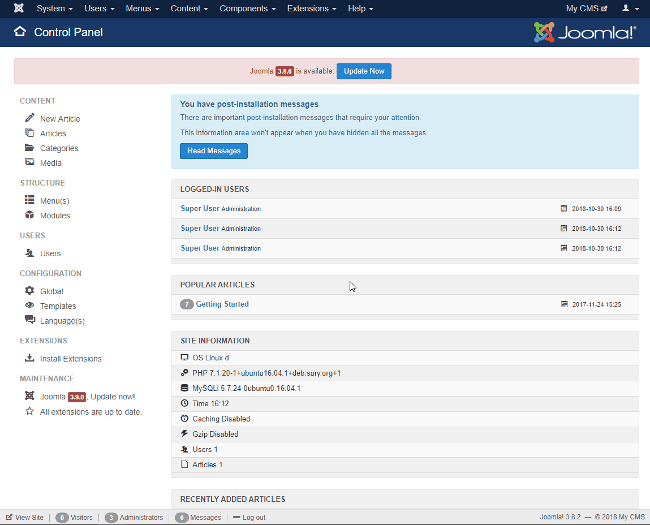650x525 pixels.
Task: Click the first Super User link
Action: tap(200, 208)
